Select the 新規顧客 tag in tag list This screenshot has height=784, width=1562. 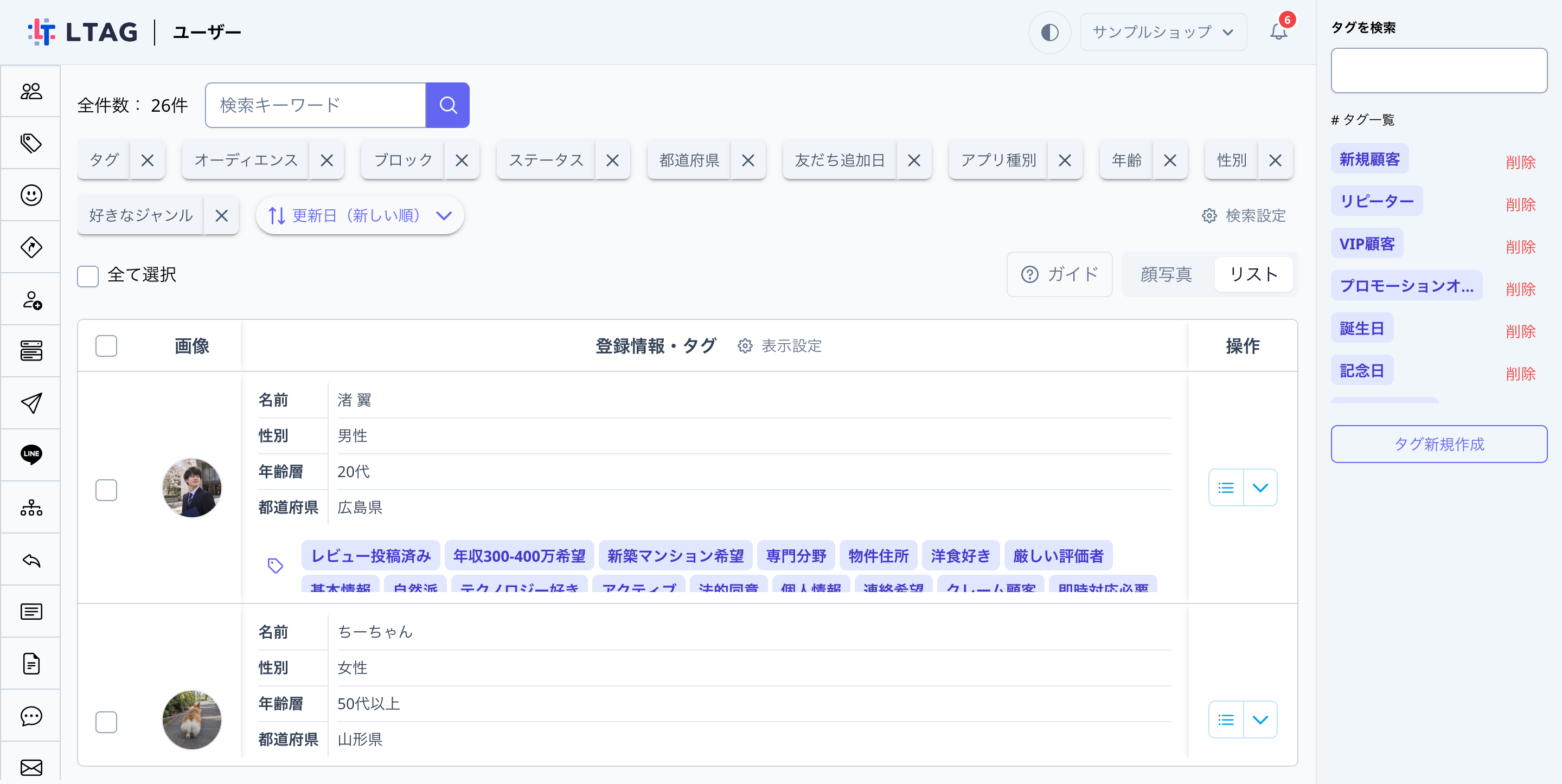[1369, 159]
